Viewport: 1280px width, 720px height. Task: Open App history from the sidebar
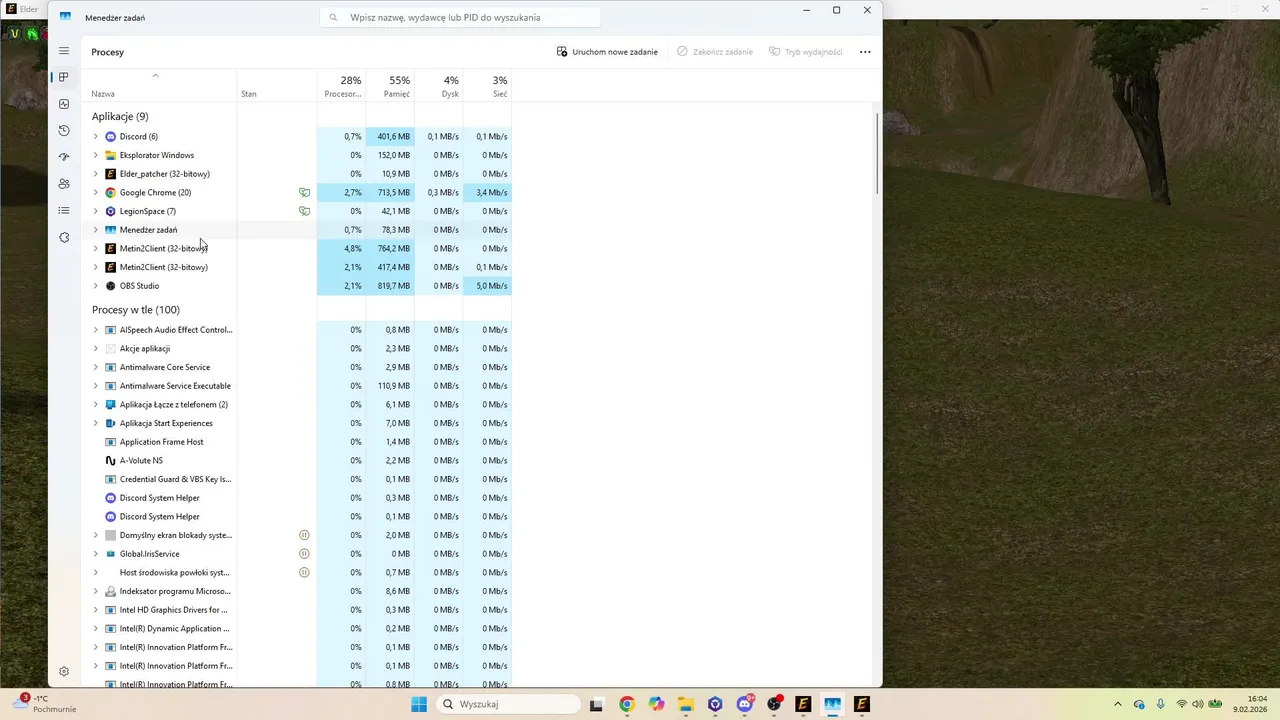coord(64,130)
